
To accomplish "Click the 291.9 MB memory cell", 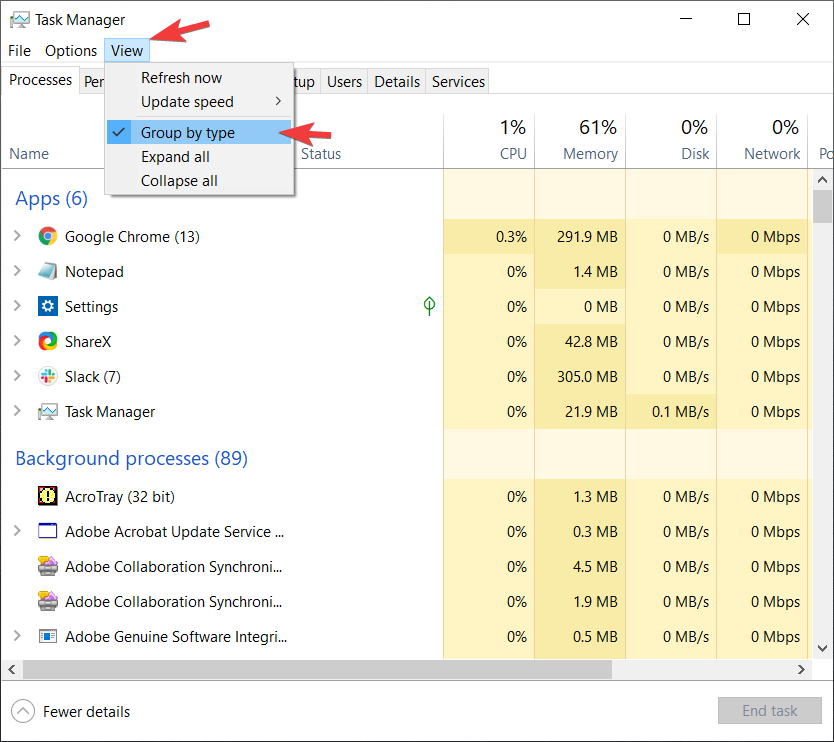I will (x=580, y=236).
